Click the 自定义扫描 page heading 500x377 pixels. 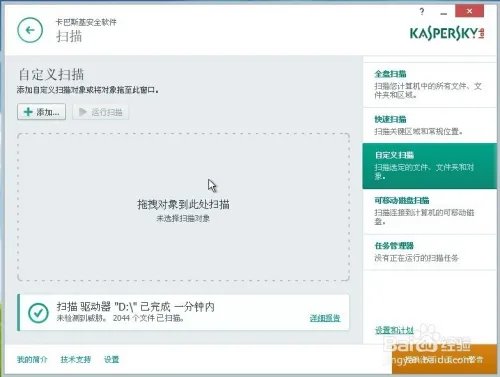(x=51, y=74)
